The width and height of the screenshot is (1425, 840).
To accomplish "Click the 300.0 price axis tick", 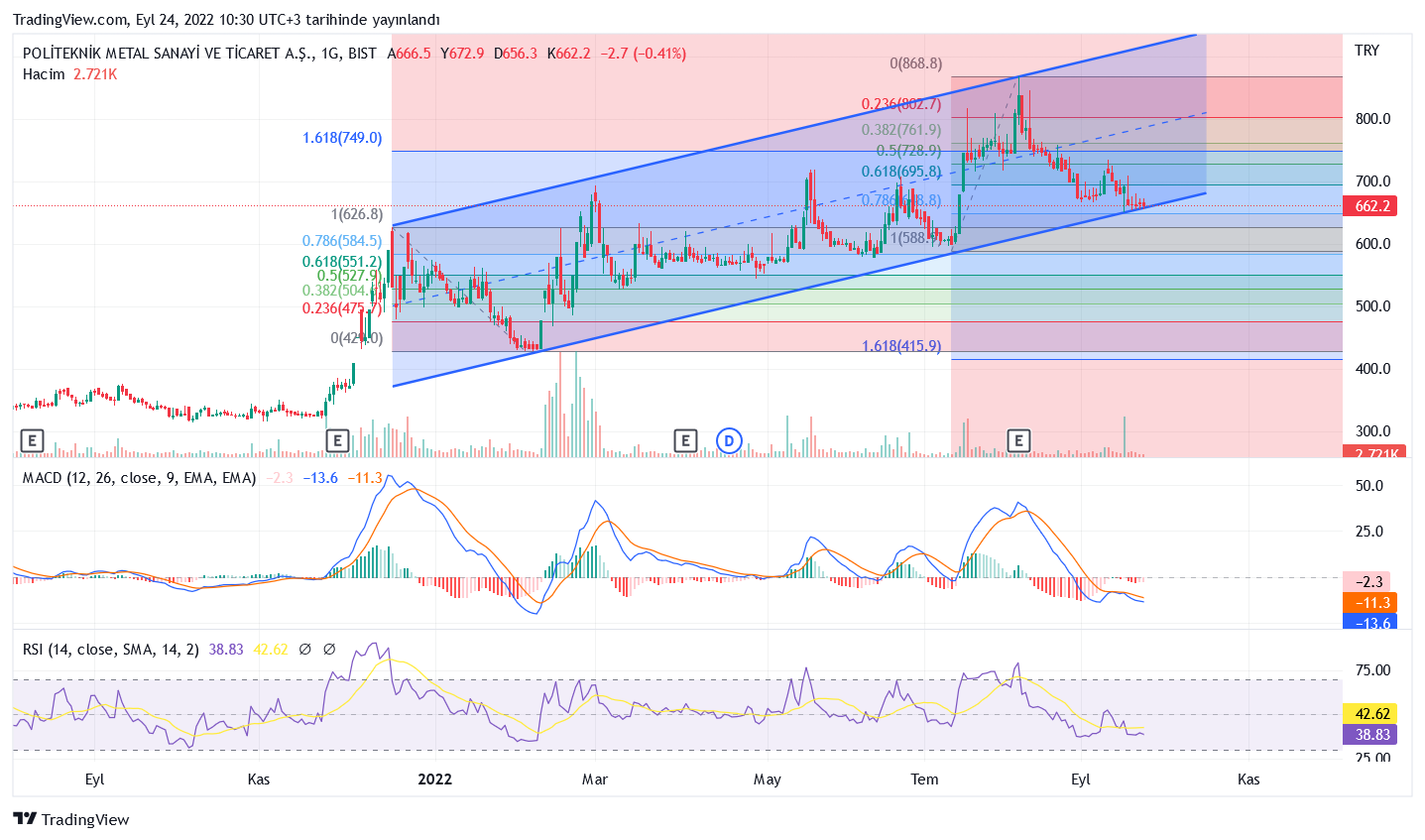I will [x=1372, y=431].
